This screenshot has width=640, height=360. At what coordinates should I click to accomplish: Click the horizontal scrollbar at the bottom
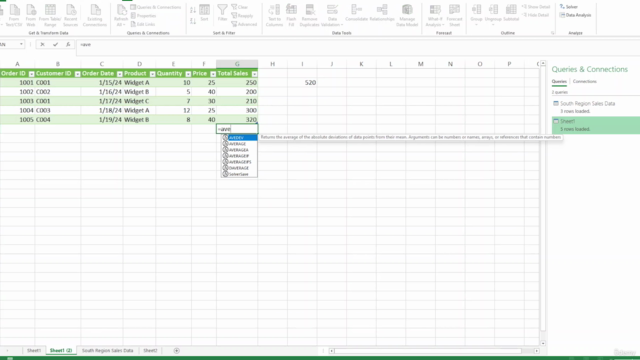(x=428, y=351)
